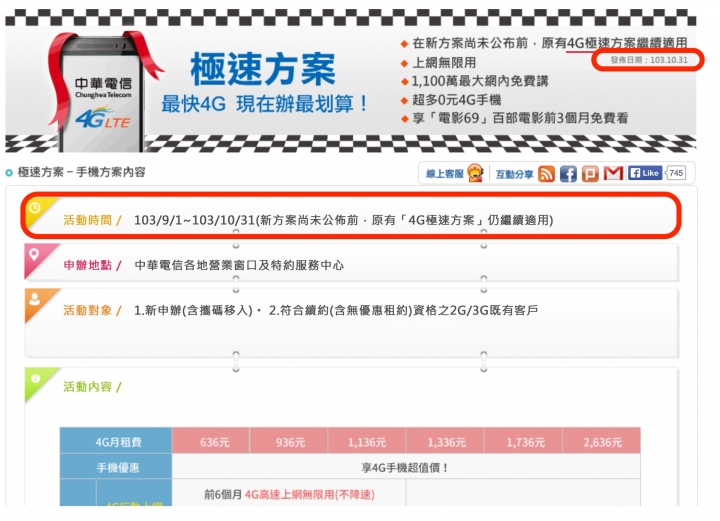Click the 極速方案 banner title
720x521 pixels.
click(263, 69)
